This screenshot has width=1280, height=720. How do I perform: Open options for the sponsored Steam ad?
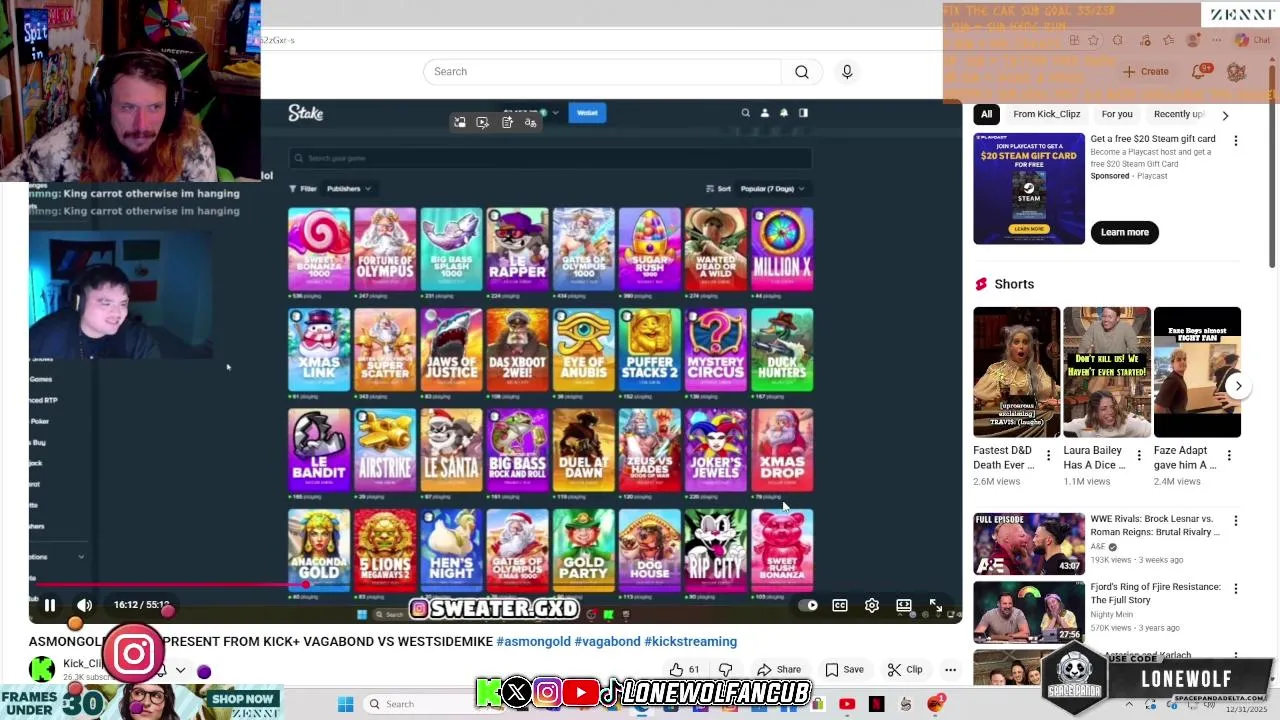[x=1236, y=141]
